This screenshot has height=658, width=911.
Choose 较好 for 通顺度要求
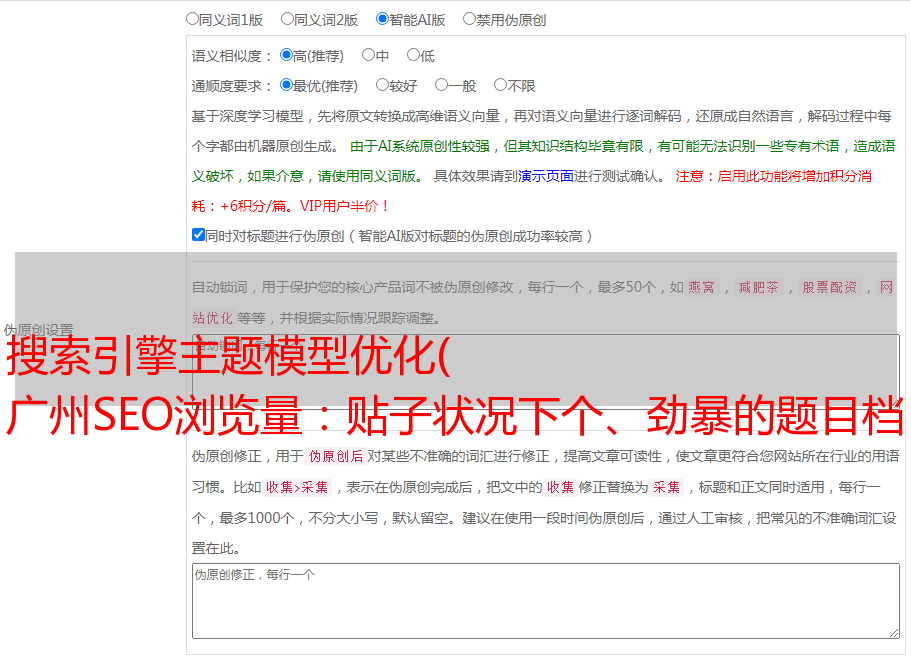point(382,86)
